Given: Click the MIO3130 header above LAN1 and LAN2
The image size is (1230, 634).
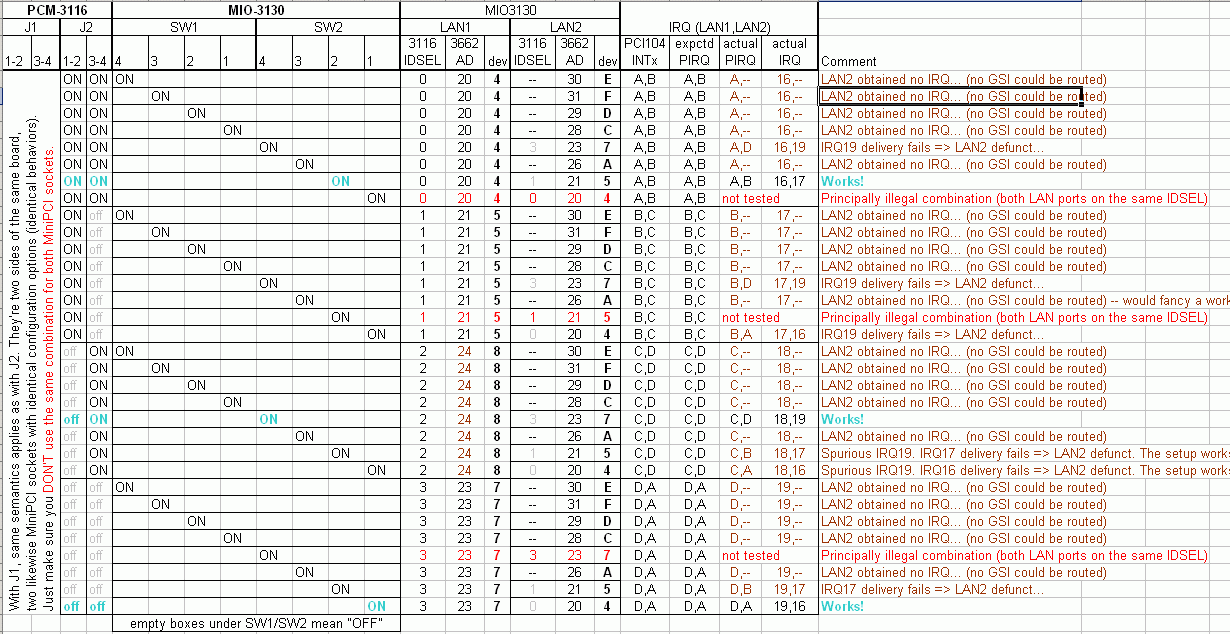Looking at the screenshot, I should click(510, 10).
